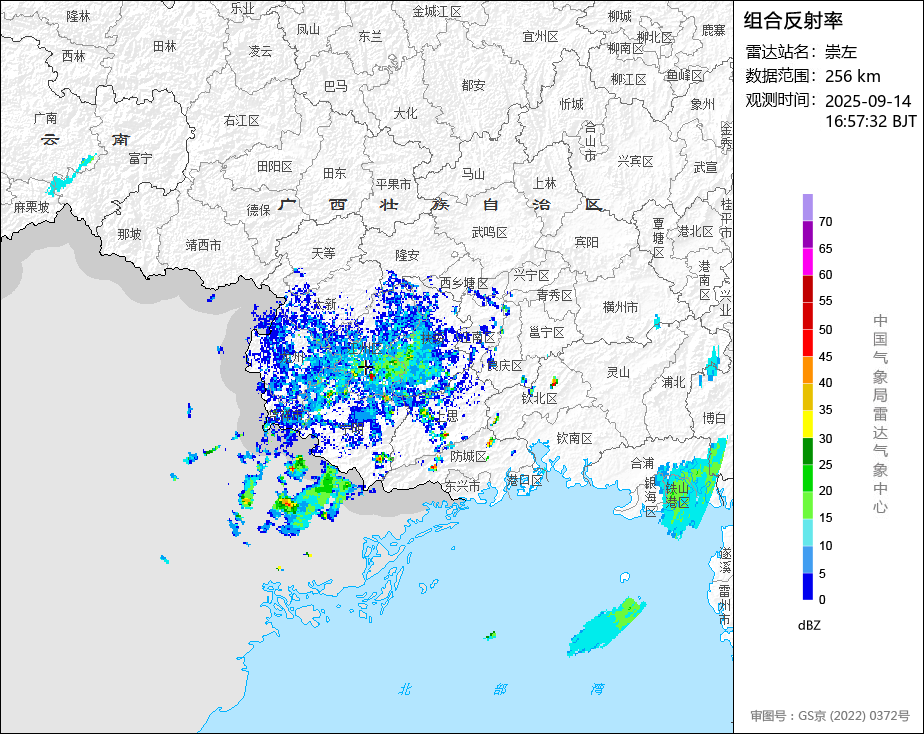
Task: Pick the 60–65 dBZ magenta legend swatch
Action: tap(807, 261)
